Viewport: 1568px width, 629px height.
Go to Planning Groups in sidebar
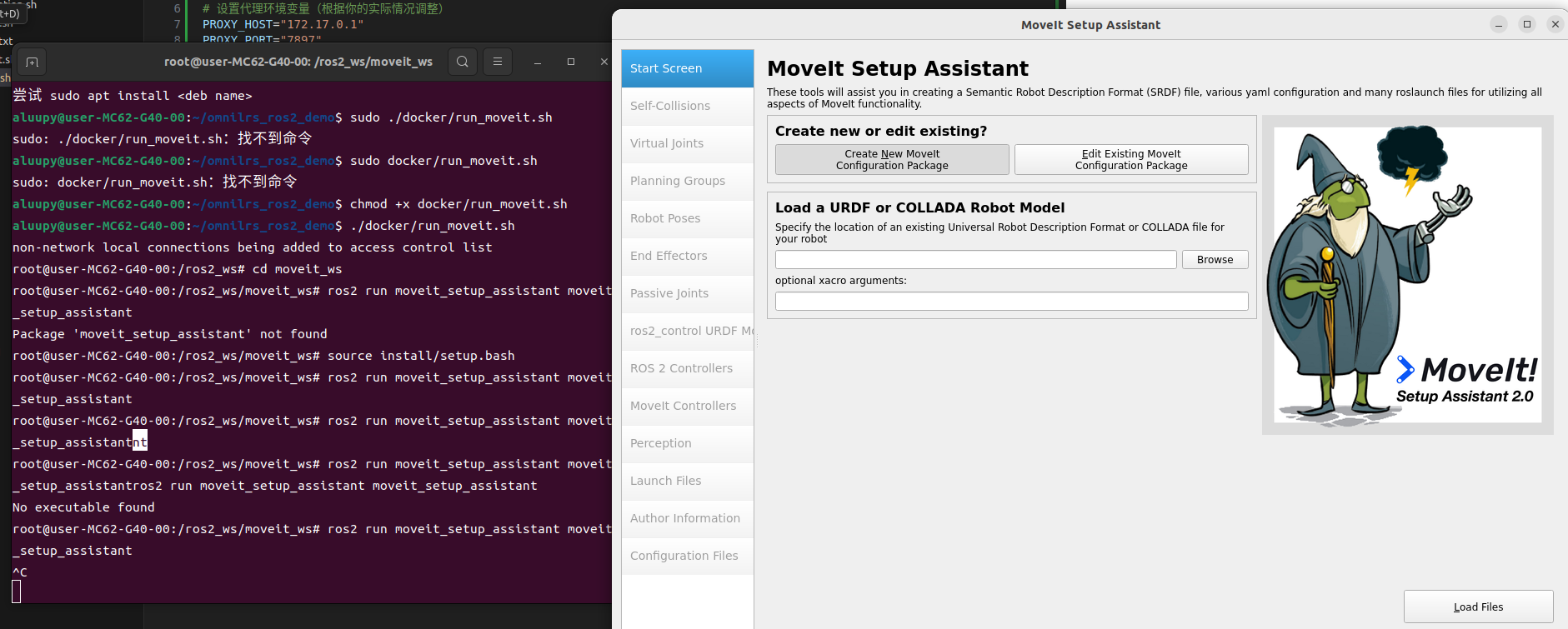687,181
